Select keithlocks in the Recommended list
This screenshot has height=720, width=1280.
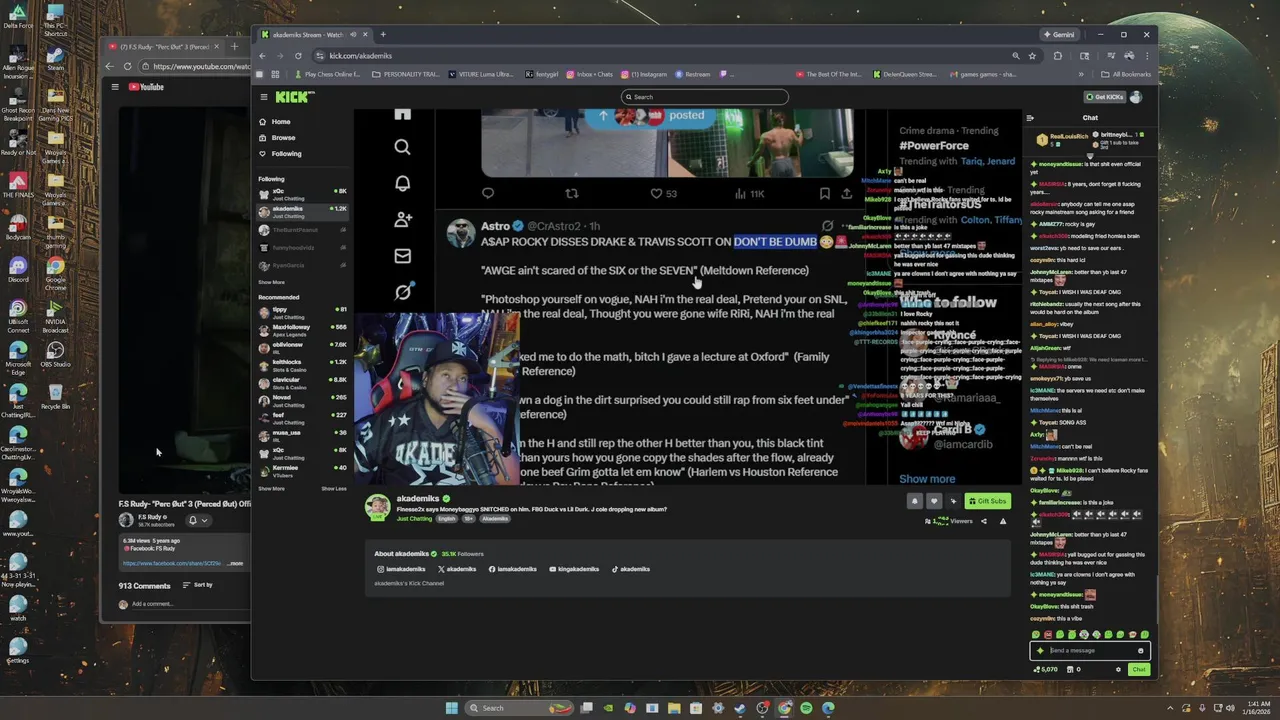[x=302, y=364]
